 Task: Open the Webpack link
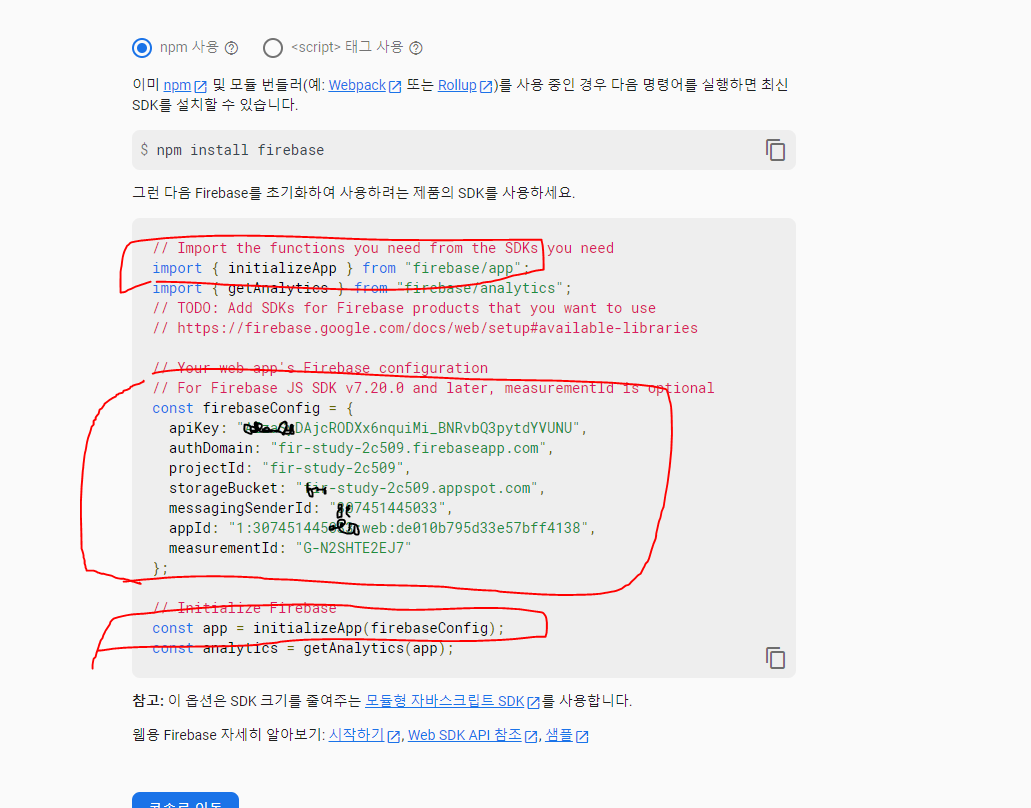[357, 85]
